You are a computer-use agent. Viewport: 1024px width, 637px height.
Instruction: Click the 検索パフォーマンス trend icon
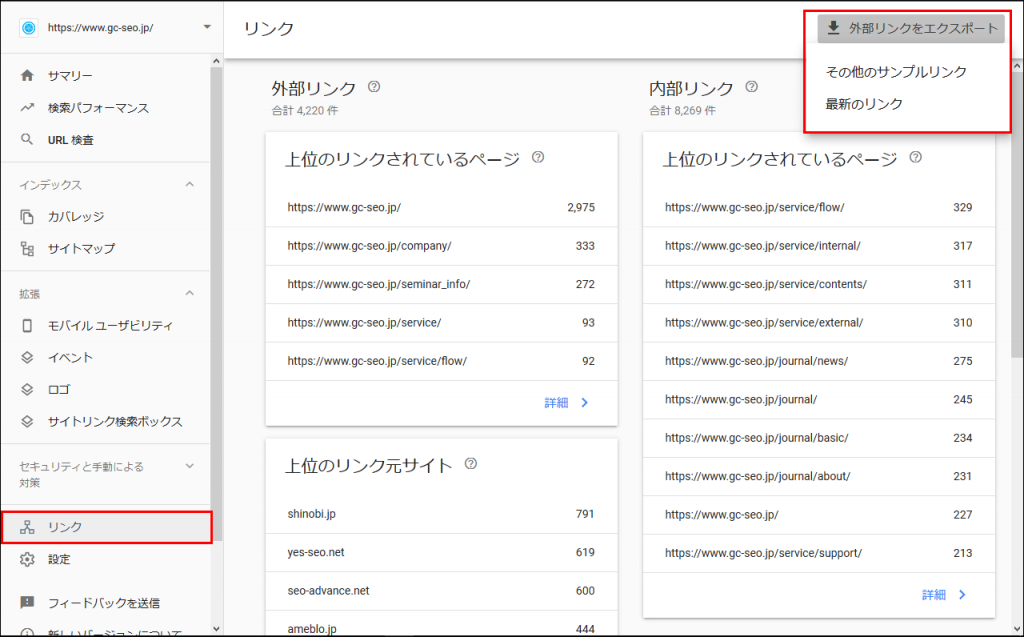[x=27, y=108]
